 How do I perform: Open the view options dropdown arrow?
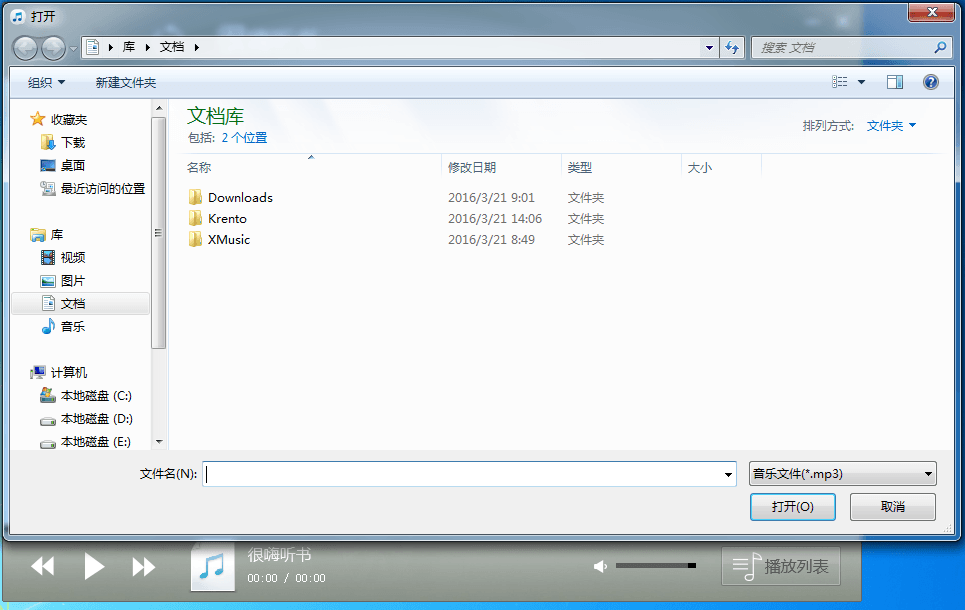click(862, 82)
